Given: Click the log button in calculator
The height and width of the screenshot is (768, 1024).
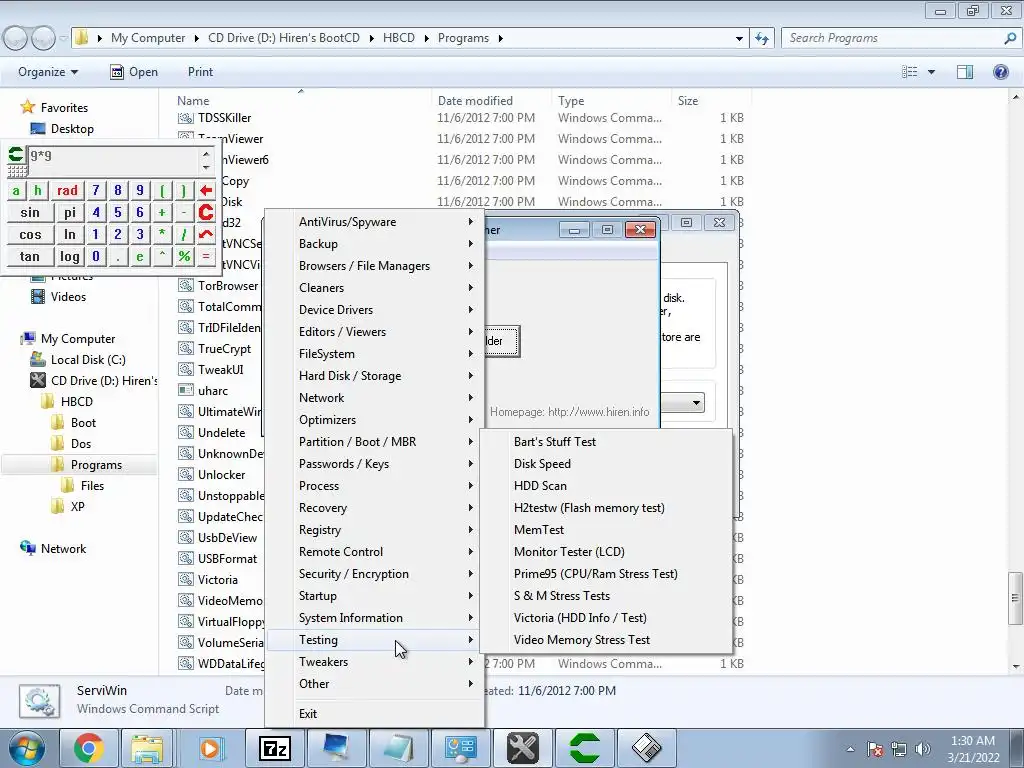Looking at the screenshot, I should 70,257.
